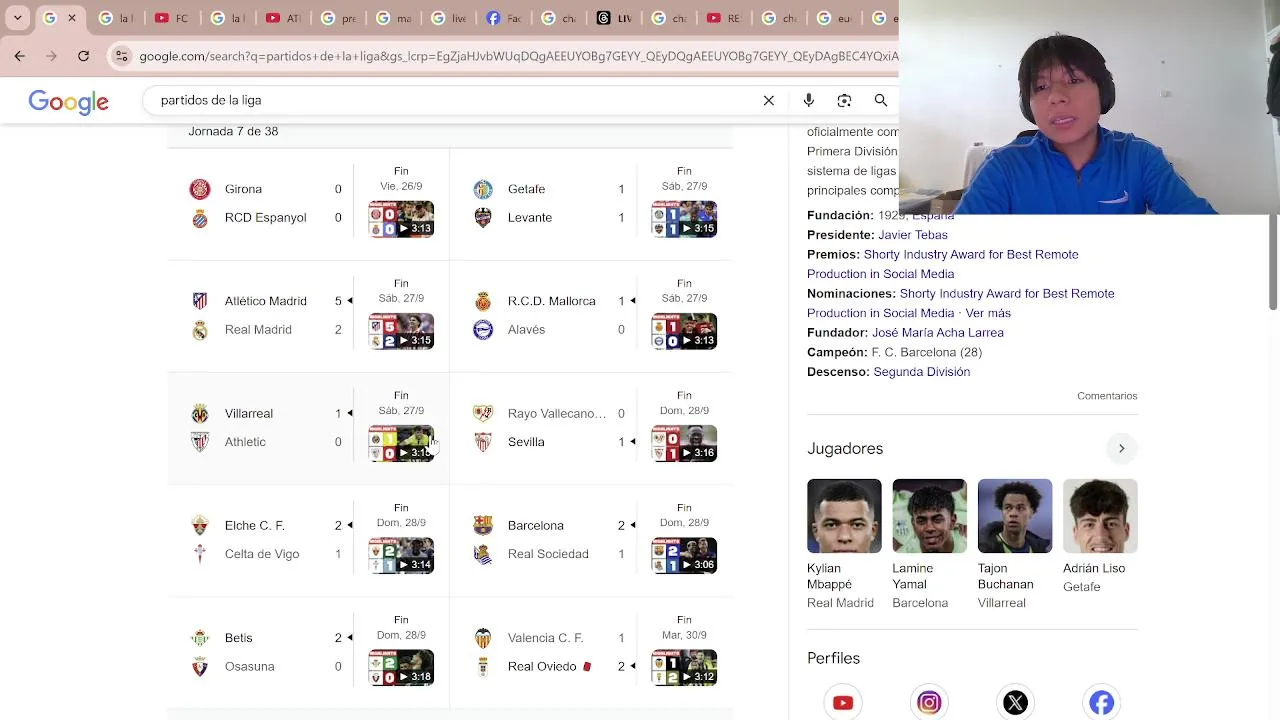Open Lamine Yamal player photo

click(929, 516)
